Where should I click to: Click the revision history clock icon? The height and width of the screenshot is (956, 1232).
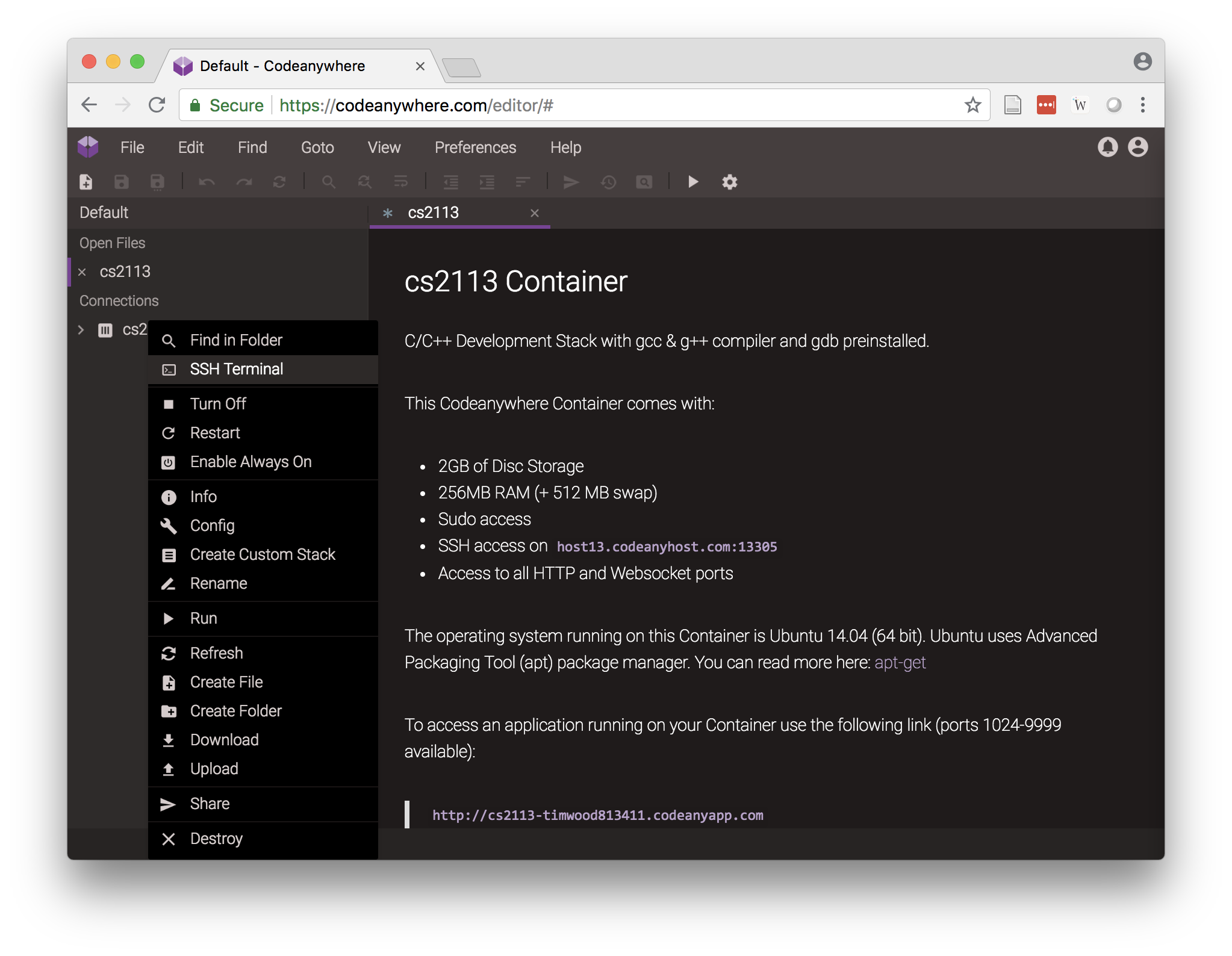(x=608, y=182)
